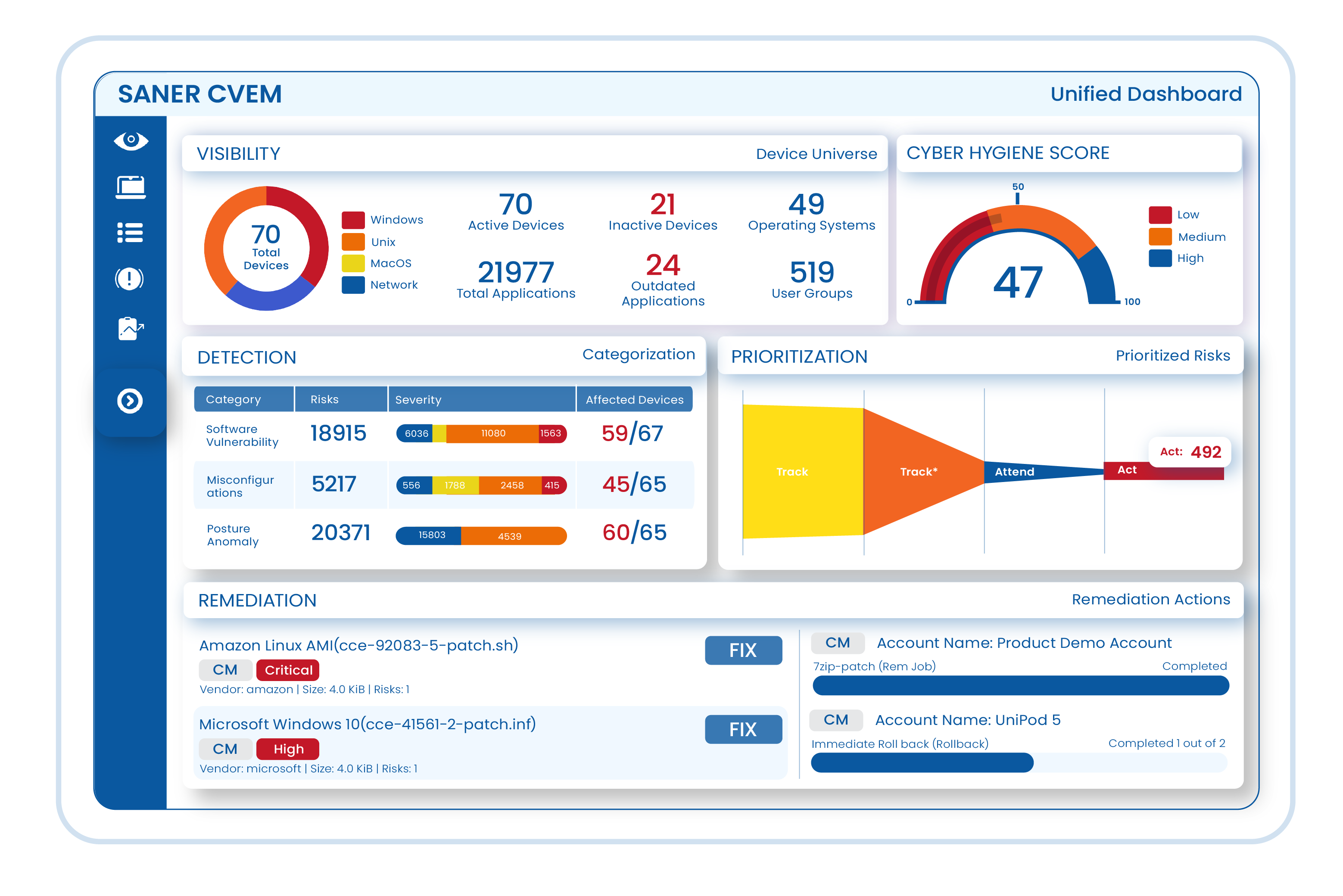The height and width of the screenshot is (896, 1343).
Task: Click the 5217 risks value
Action: [334, 485]
